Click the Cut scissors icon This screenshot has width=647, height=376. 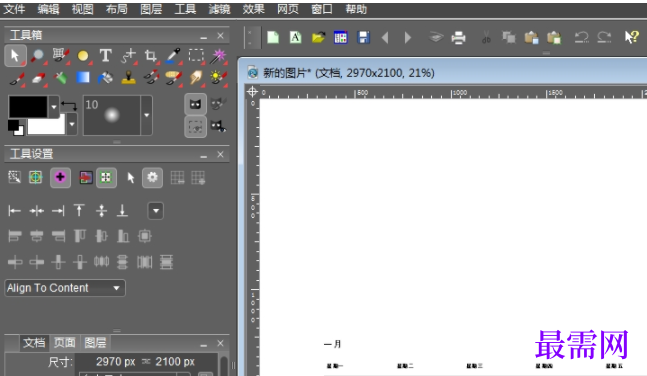tap(486, 38)
